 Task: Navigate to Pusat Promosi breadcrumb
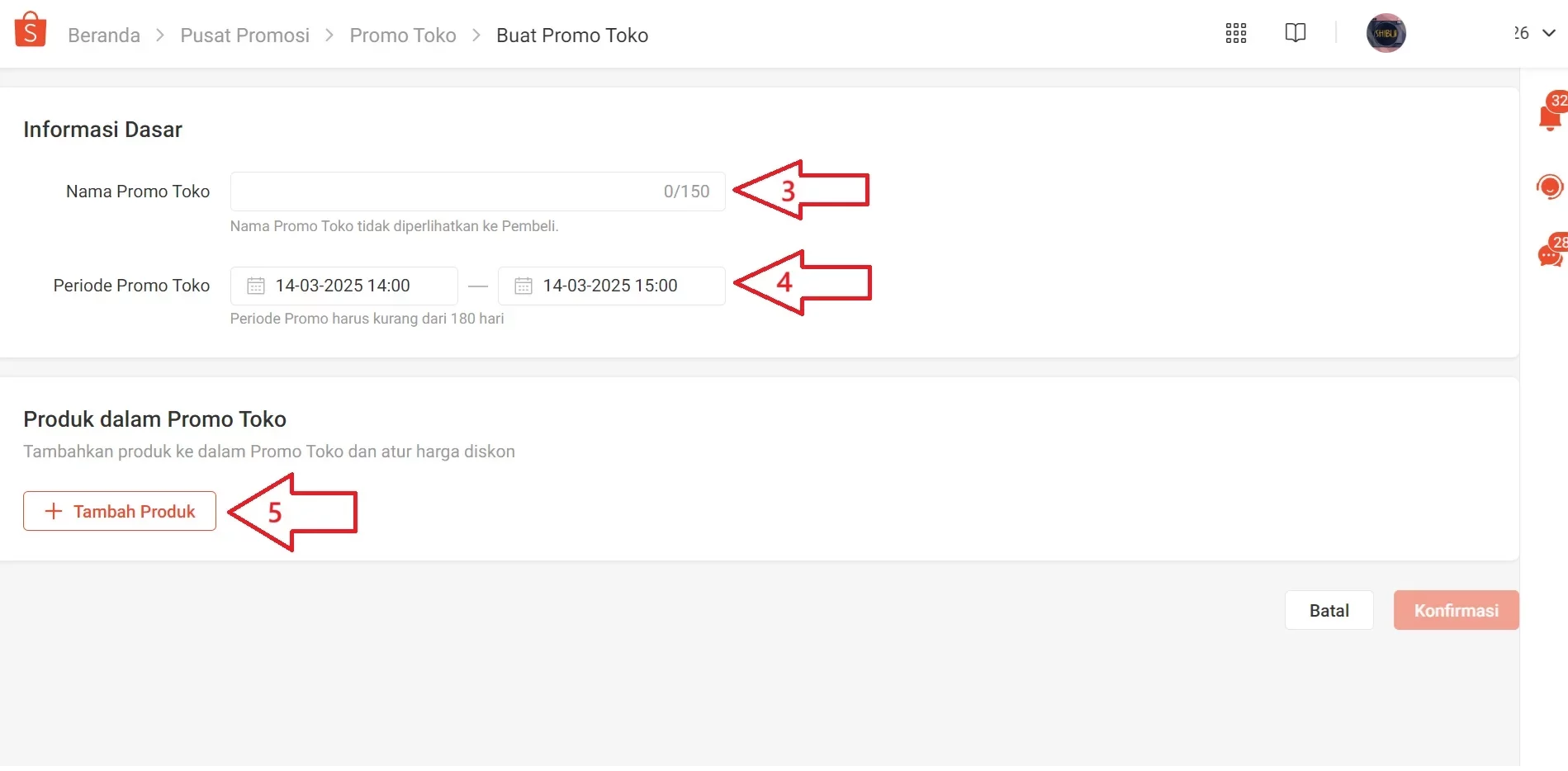pos(244,35)
